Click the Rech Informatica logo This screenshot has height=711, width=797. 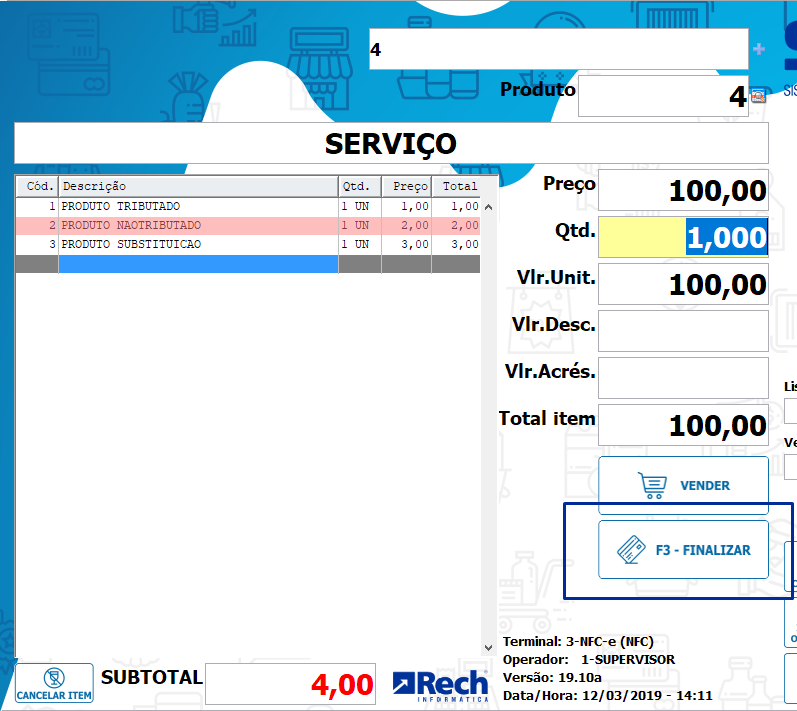440,686
